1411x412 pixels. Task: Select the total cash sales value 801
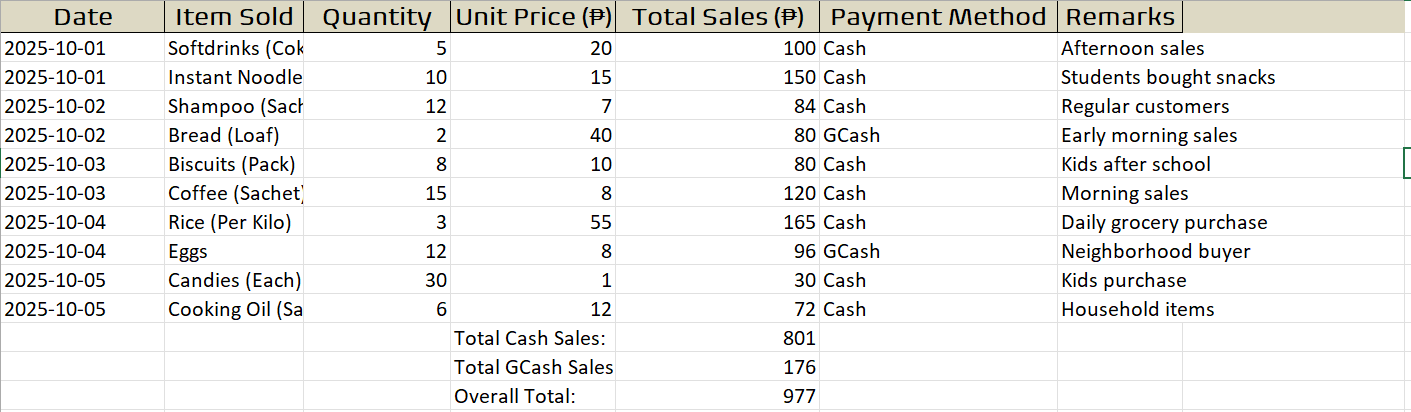point(717,338)
